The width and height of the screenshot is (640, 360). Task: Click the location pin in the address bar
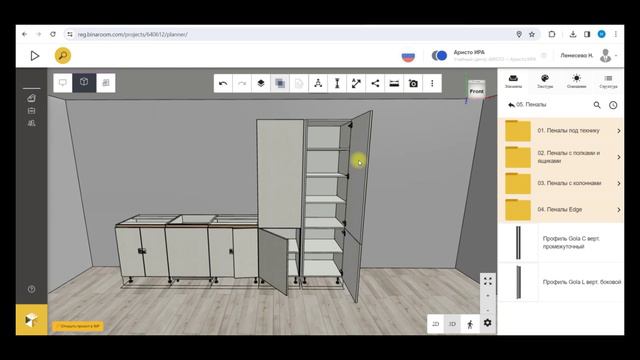[519, 34]
